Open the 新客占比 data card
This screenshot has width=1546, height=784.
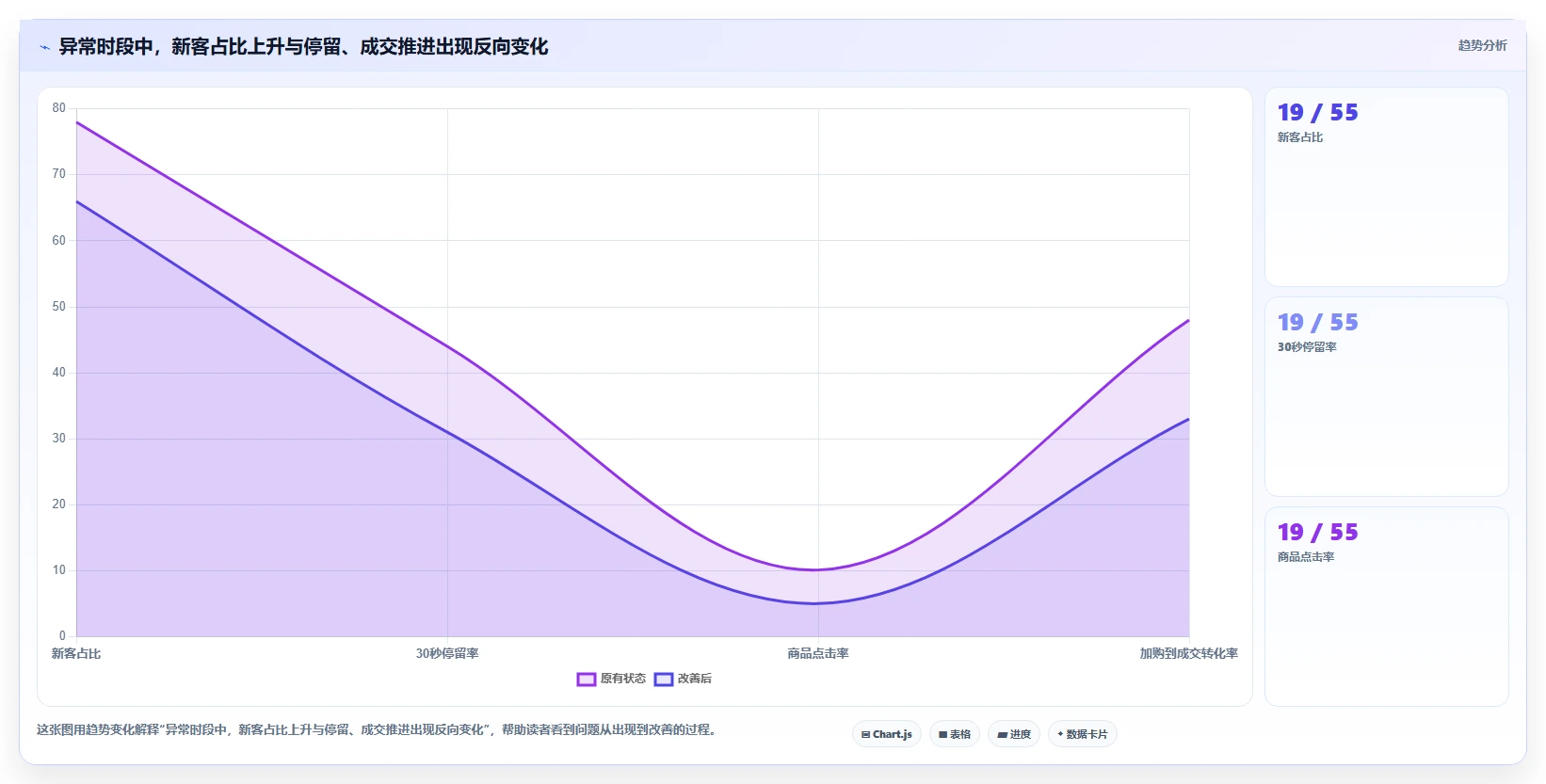pos(1387,187)
